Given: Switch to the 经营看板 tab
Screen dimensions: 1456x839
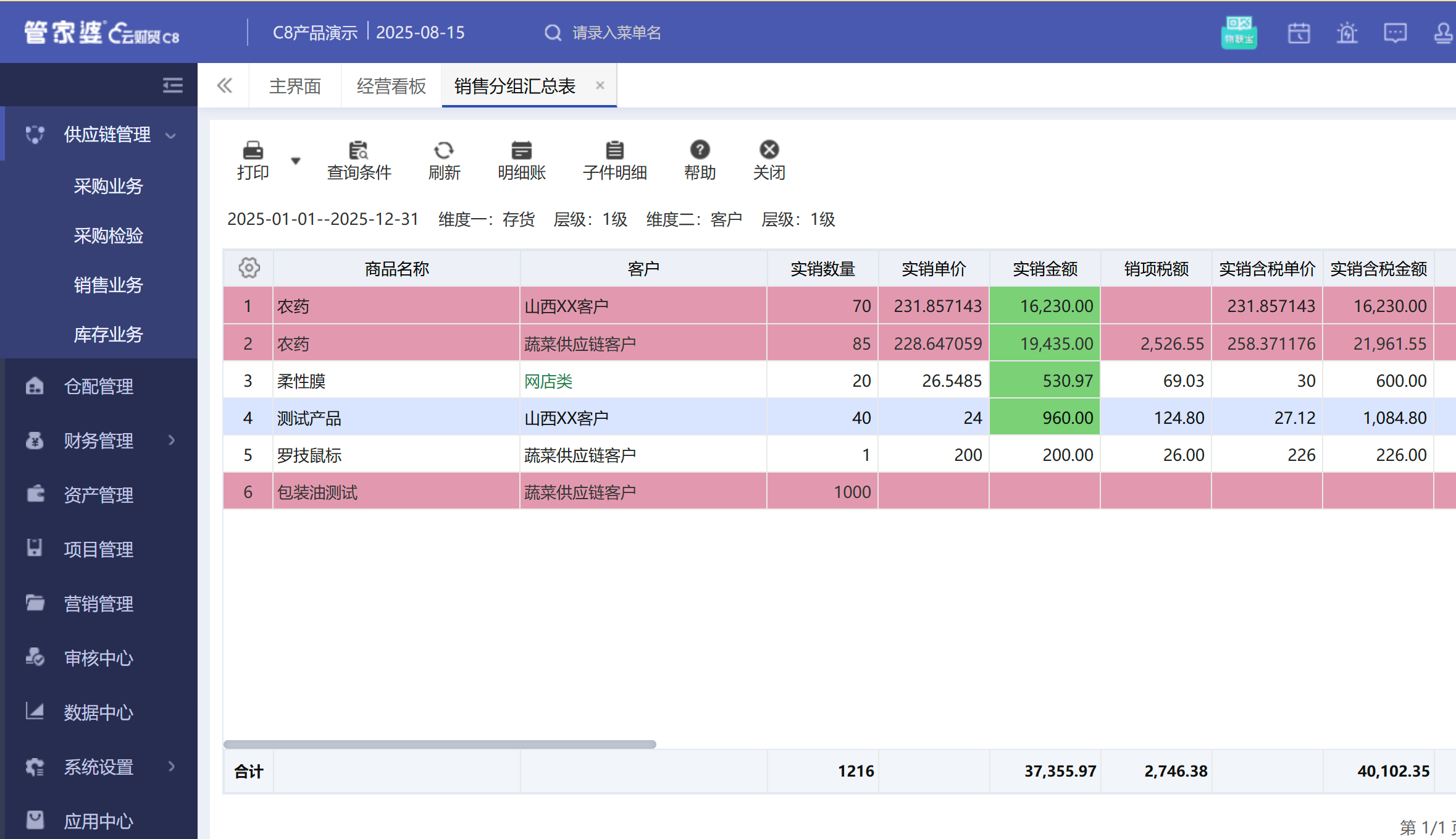Looking at the screenshot, I should [390, 86].
